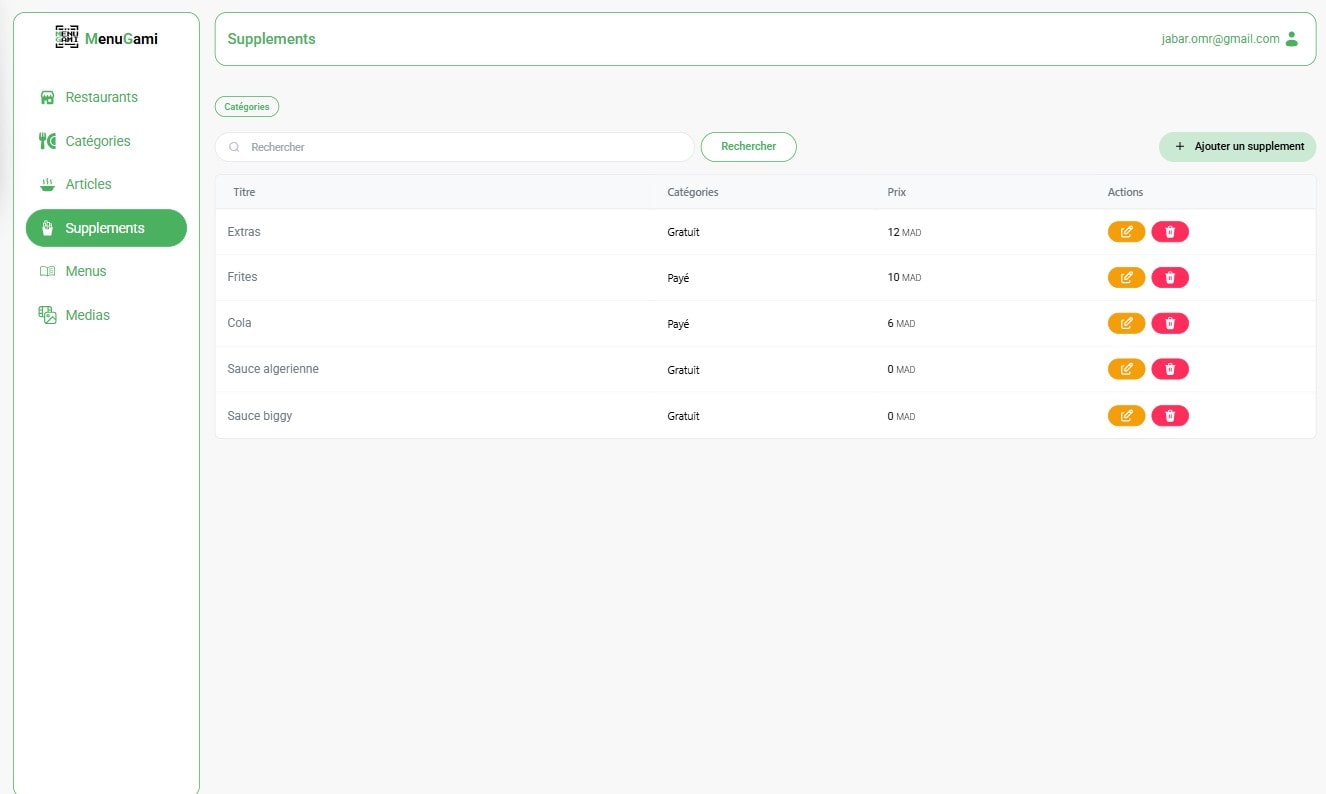Delete the Frites supplement with trash icon
The image size is (1326, 794).
click(x=1170, y=278)
